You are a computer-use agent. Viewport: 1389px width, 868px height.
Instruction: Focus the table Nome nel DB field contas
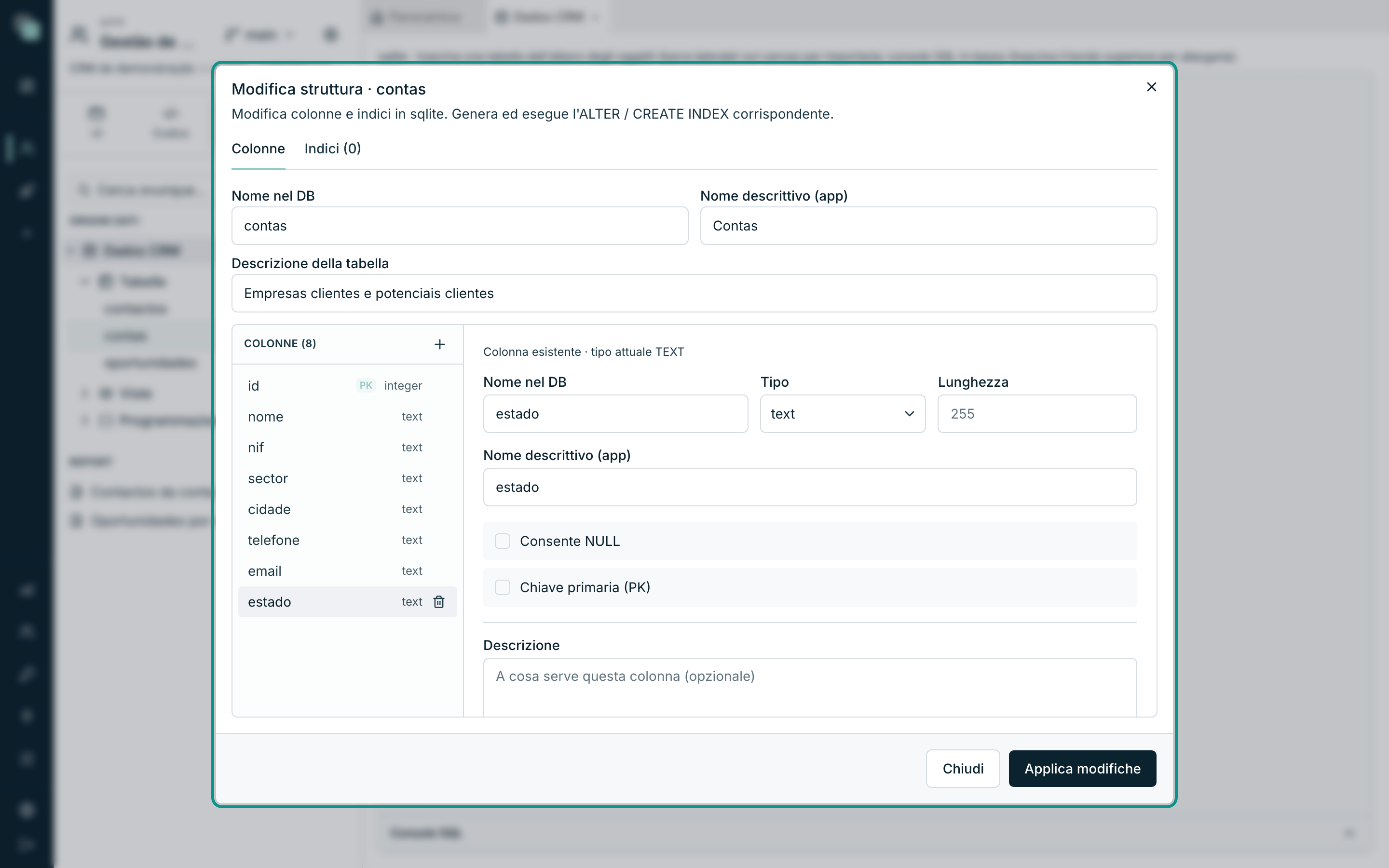coord(460,226)
